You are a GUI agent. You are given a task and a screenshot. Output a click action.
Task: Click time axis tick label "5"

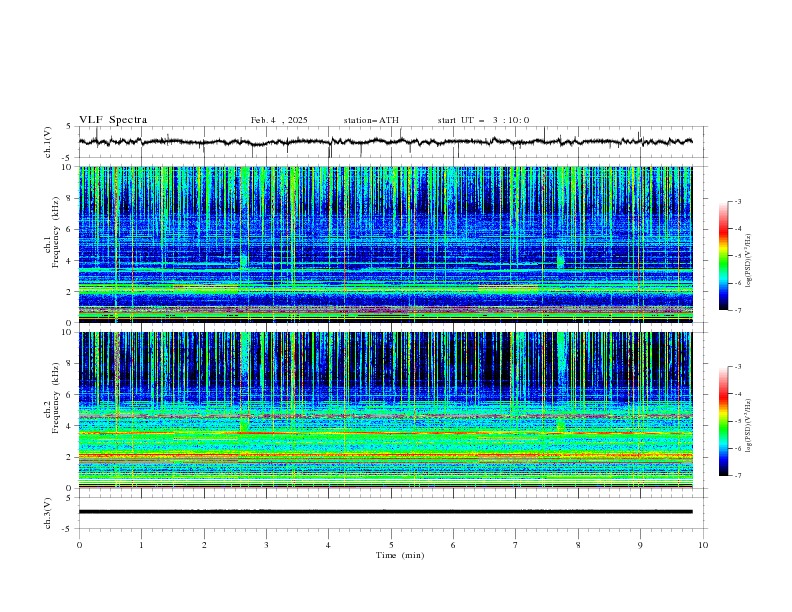[x=391, y=545]
